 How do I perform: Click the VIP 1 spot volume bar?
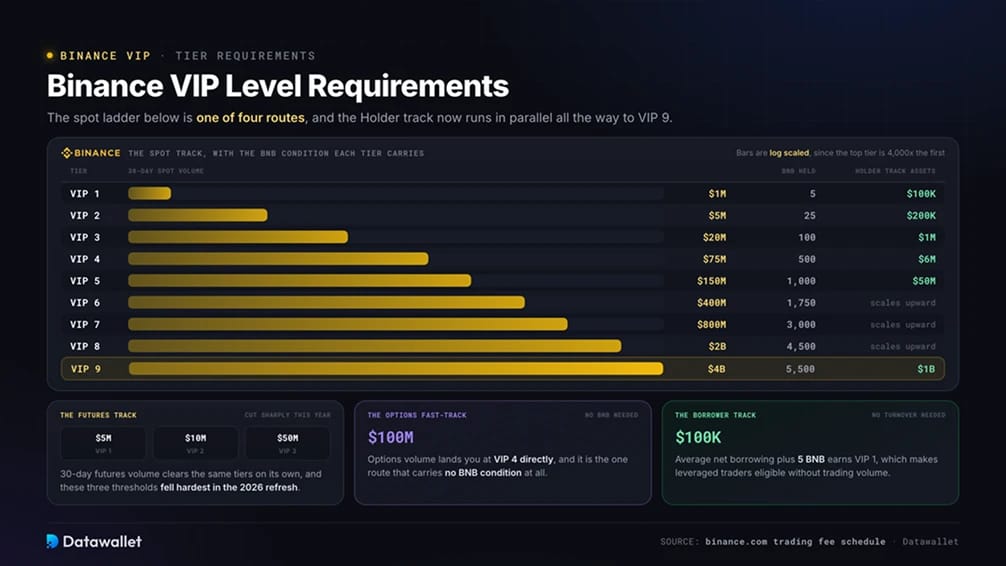tap(149, 194)
